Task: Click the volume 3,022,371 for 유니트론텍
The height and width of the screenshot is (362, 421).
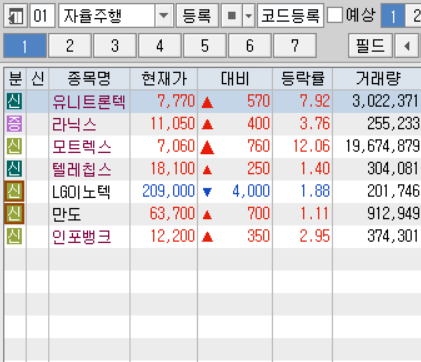Action: (x=386, y=101)
